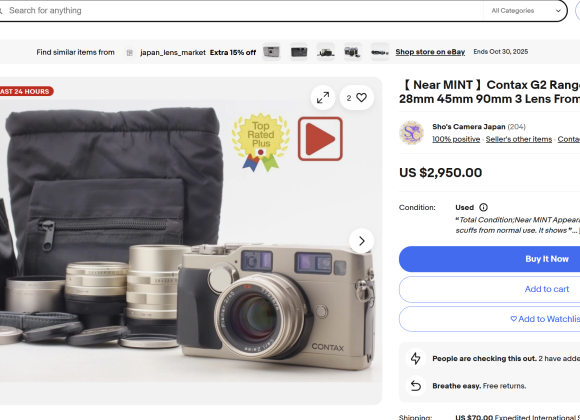Show condition info with the info icon
580x420 pixels.
click(x=483, y=207)
